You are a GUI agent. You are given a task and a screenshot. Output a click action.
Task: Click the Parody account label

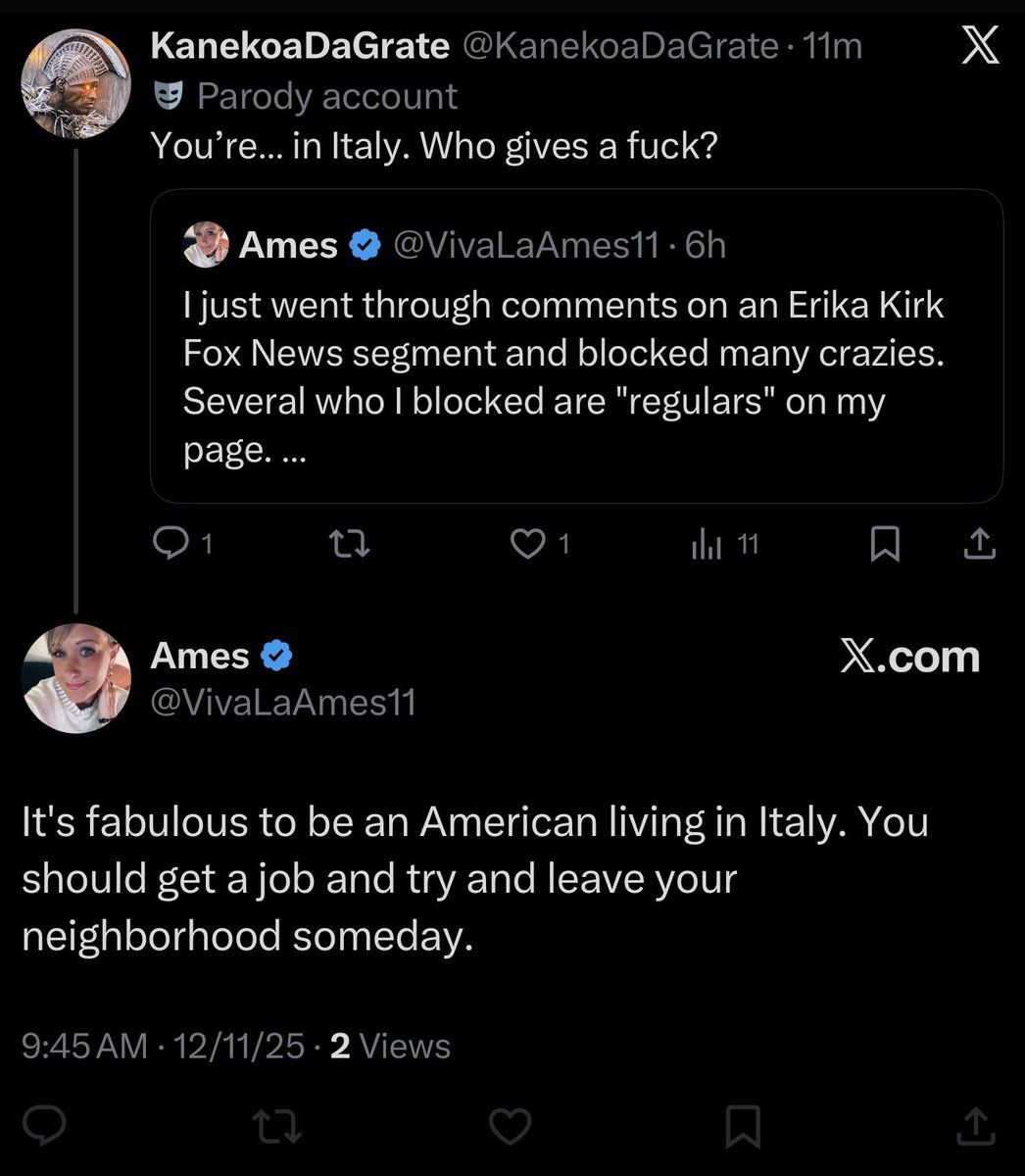point(326,96)
